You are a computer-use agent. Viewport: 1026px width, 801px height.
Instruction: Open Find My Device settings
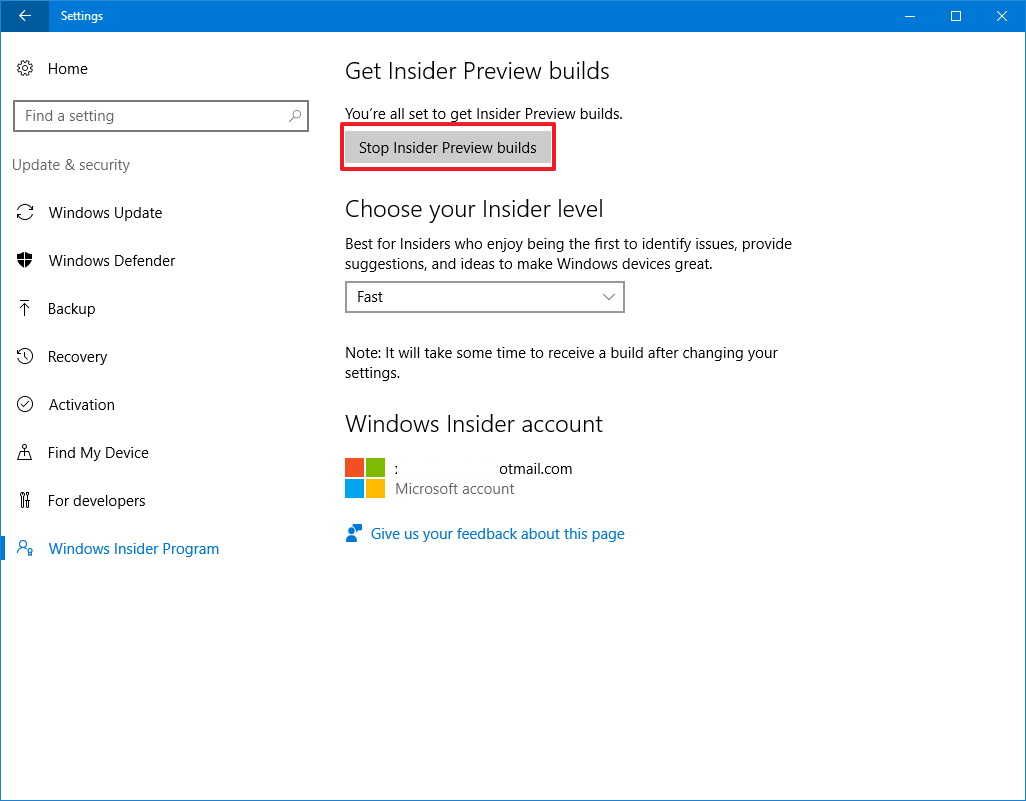pyautogui.click(x=95, y=452)
